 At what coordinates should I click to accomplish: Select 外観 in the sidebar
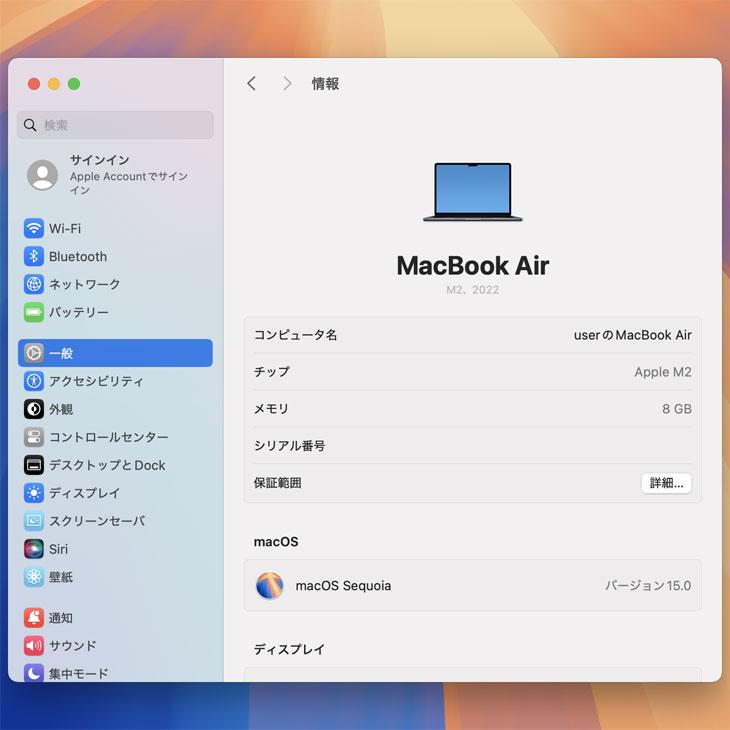(61, 409)
